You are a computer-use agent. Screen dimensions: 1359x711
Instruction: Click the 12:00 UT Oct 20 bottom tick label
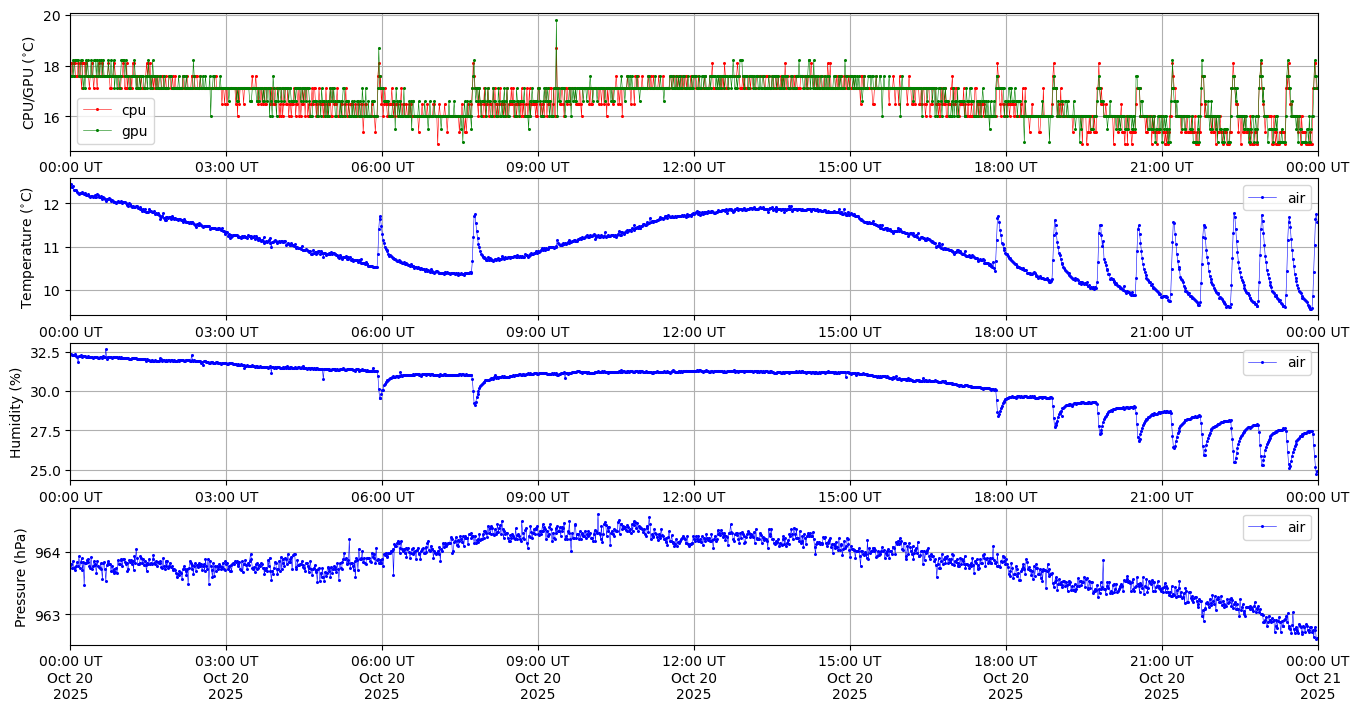coord(694,677)
